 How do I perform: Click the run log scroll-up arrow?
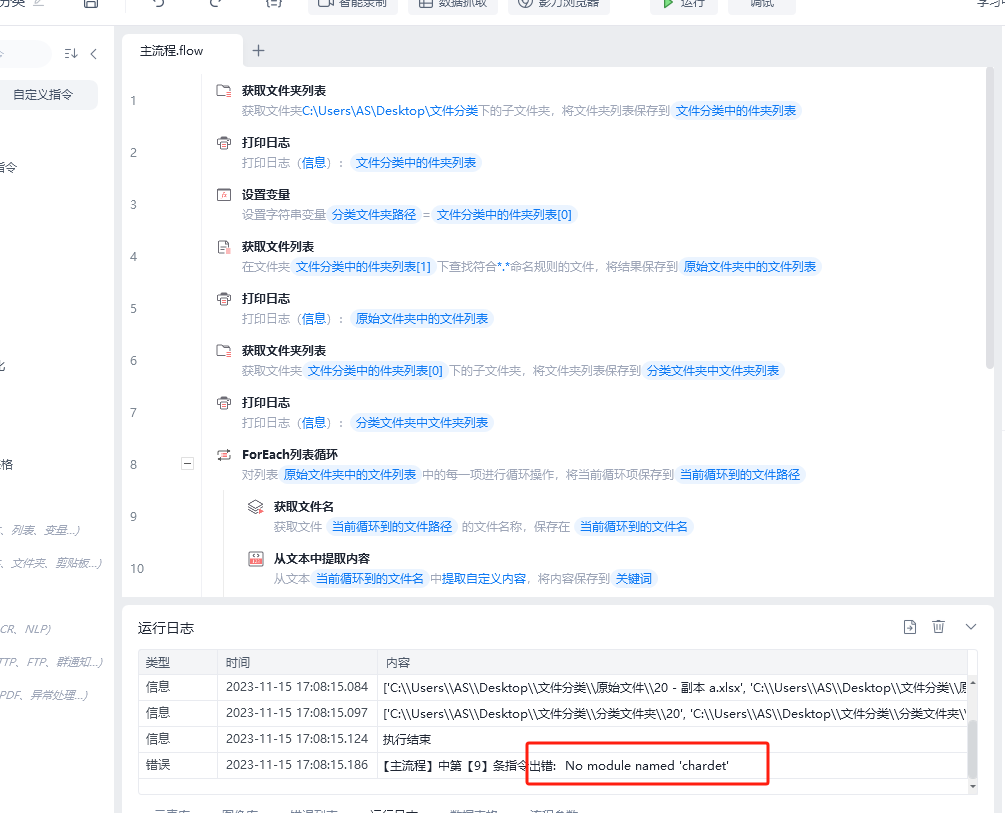point(972,683)
